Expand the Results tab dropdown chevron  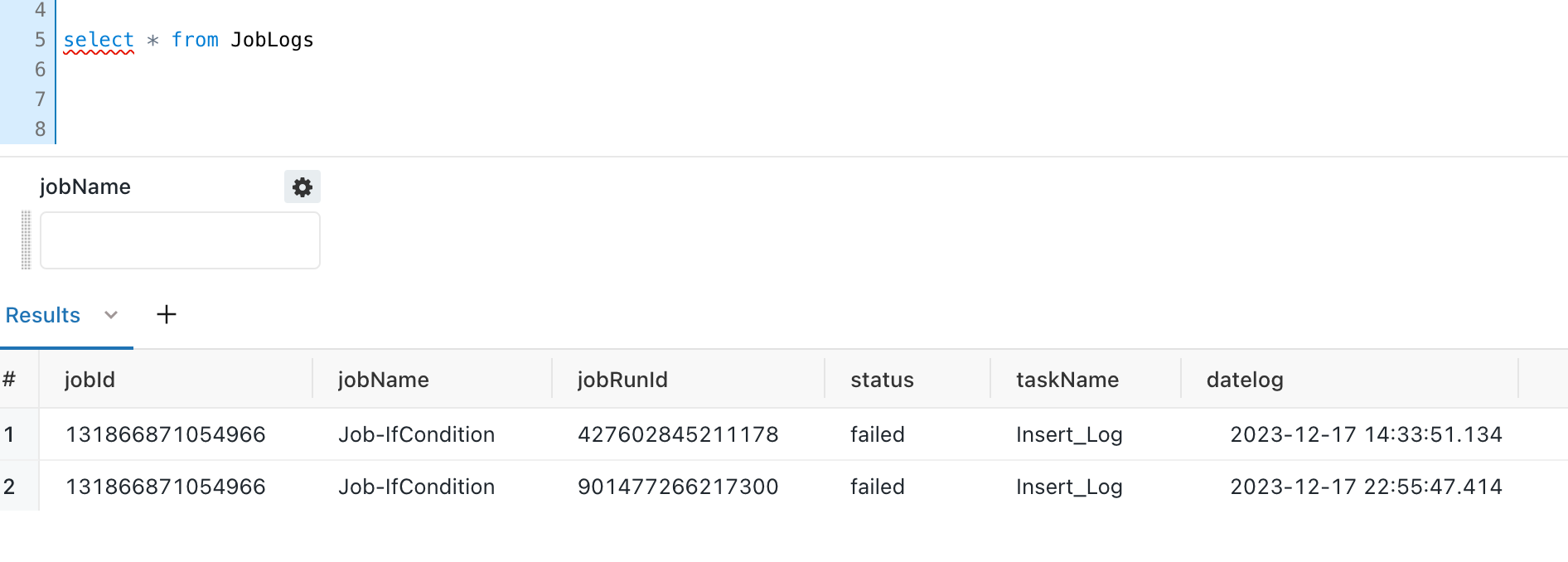(x=111, y=315)
